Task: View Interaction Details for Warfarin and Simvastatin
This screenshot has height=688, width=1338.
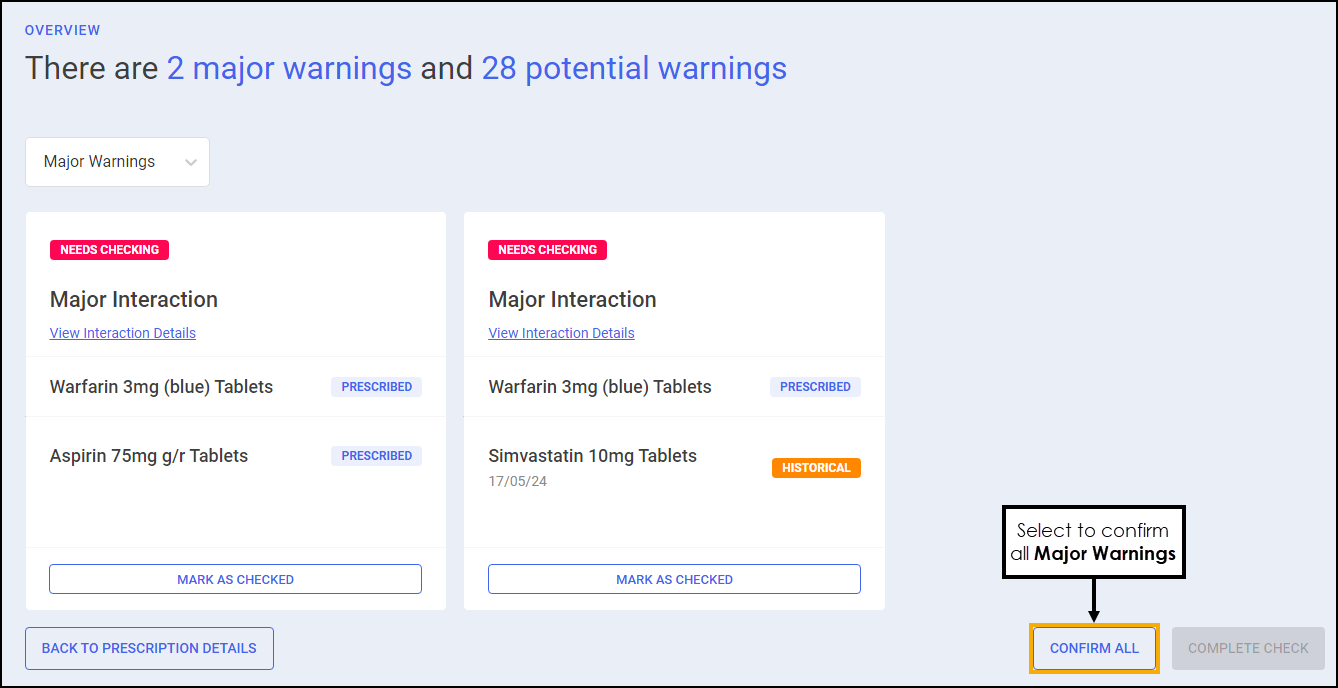Action: (x=561, y=333)
